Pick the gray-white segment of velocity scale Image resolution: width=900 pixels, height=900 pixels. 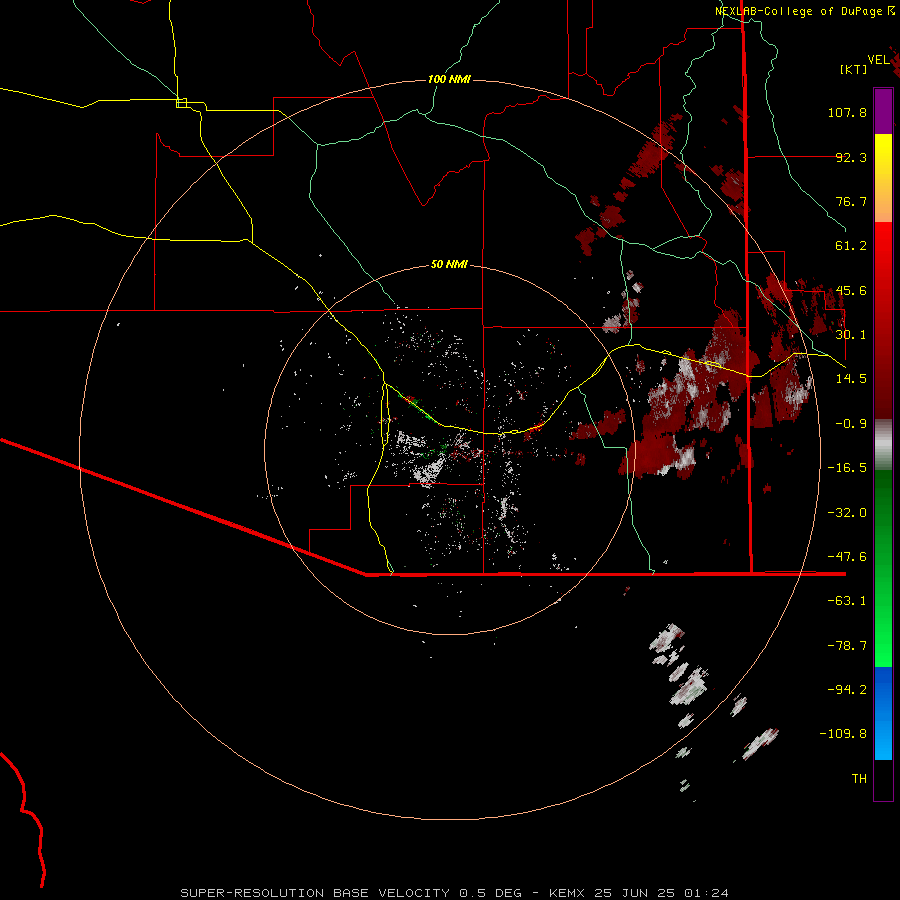pos(883,445)
